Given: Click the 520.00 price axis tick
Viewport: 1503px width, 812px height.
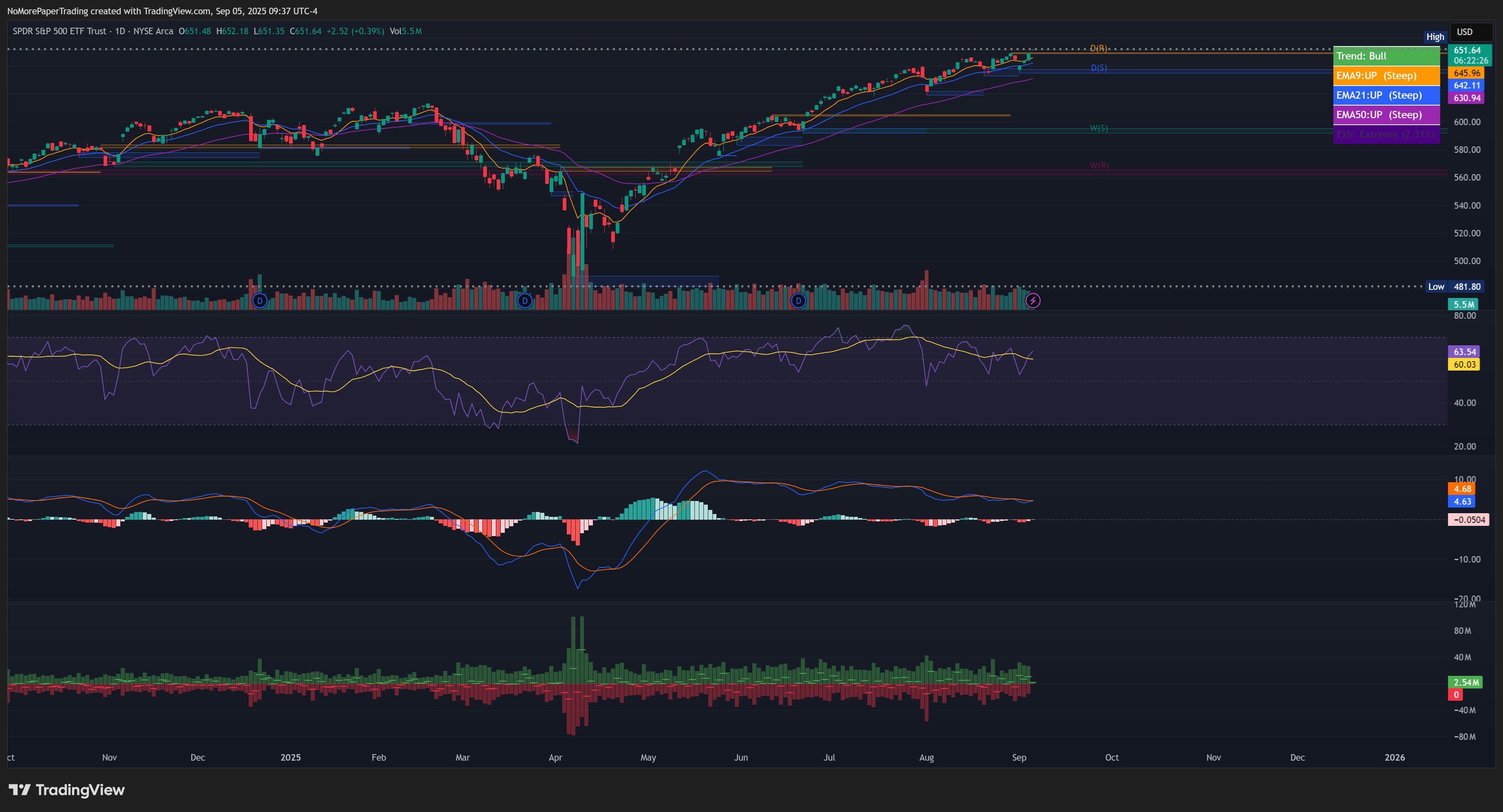Looking at the screenshot, I should (1467, 233).
